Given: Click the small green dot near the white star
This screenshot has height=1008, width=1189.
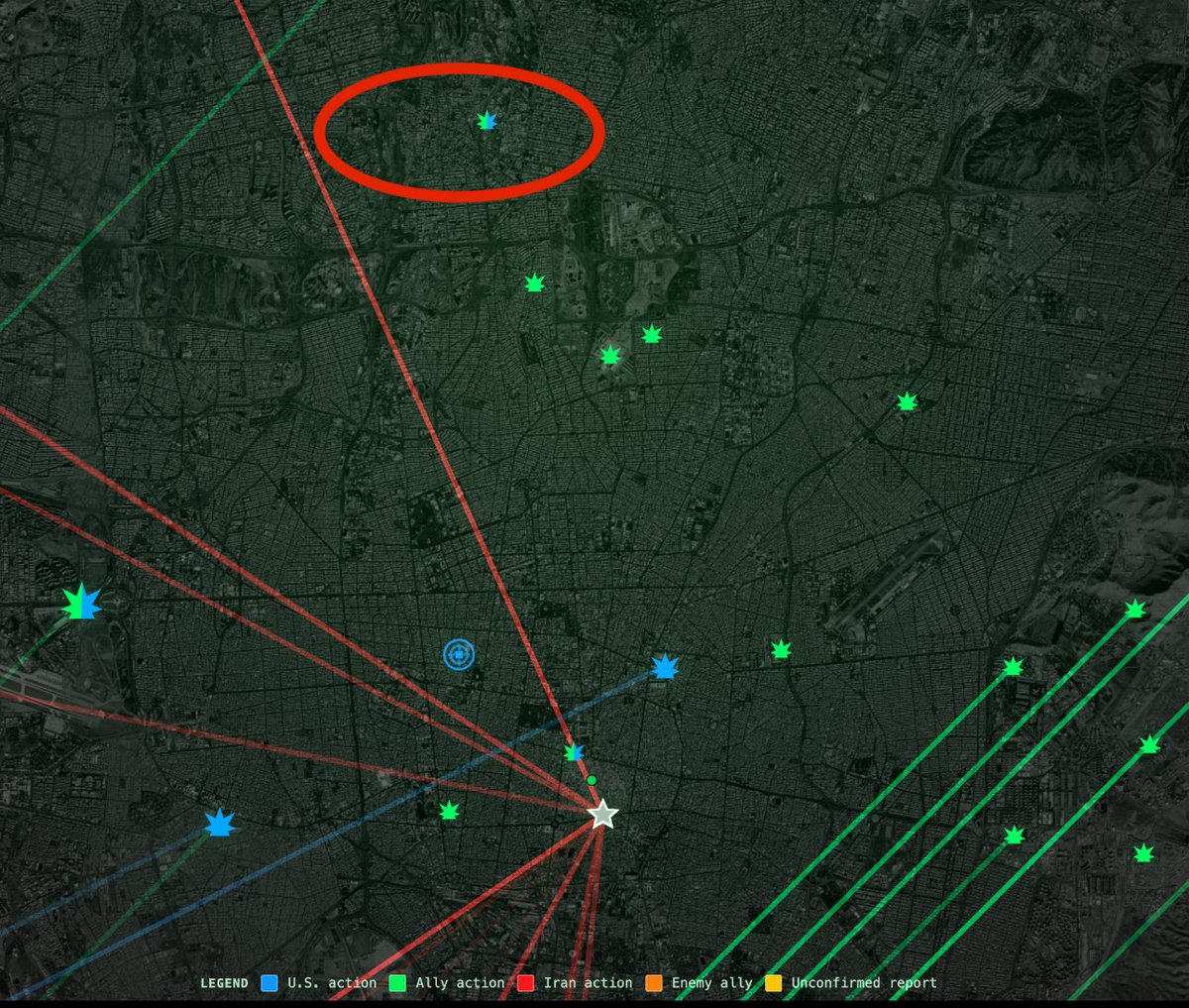Looking at the screenshot, I should 592,780.
